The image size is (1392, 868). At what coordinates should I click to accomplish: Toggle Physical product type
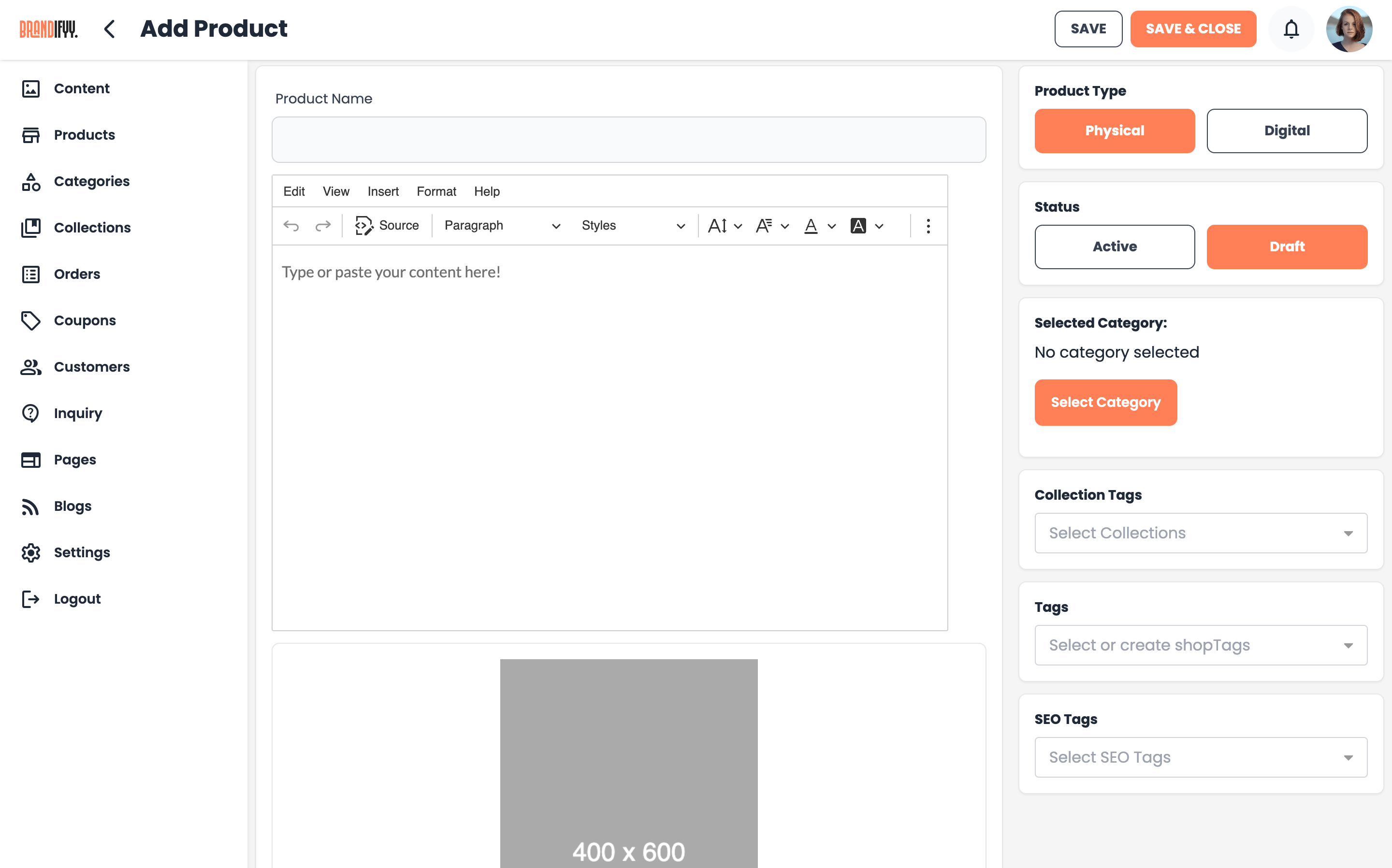(x=1114, y=130)
